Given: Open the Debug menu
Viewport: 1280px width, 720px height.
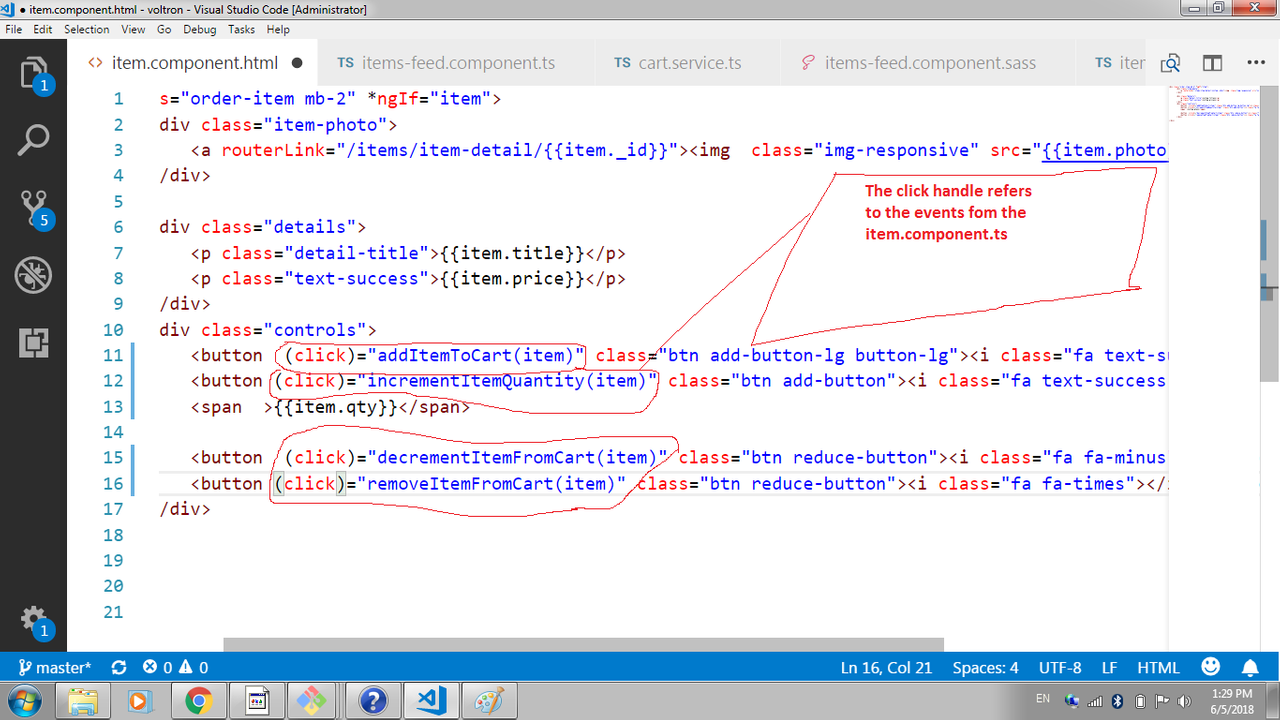Looking at the screenshot, I should point(199,29).
